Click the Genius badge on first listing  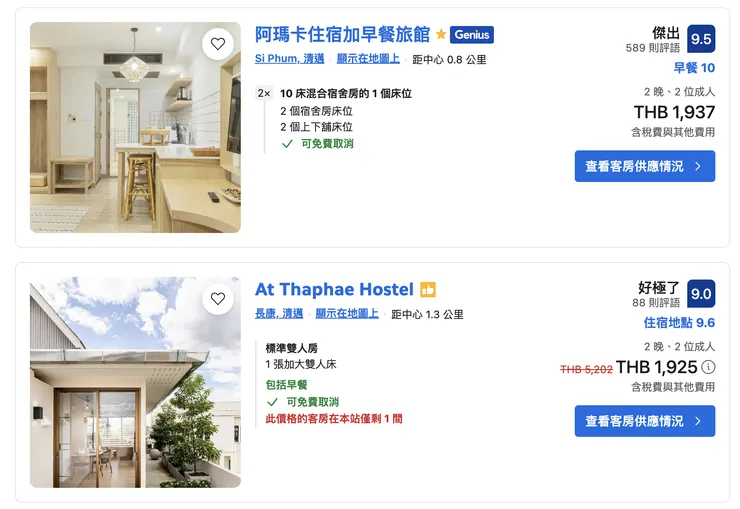(471, 35)
